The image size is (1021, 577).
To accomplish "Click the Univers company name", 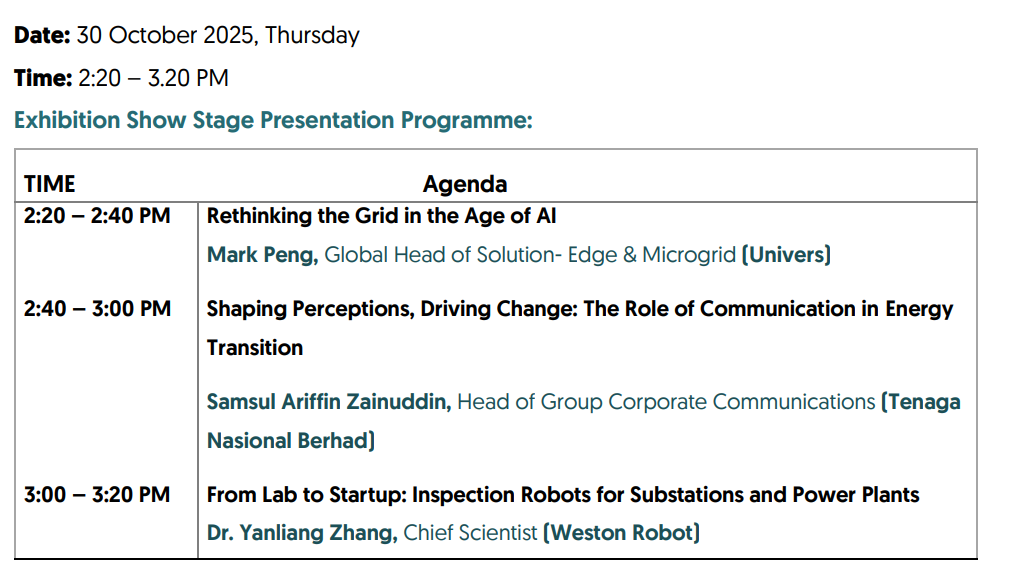I will point(786,255).
